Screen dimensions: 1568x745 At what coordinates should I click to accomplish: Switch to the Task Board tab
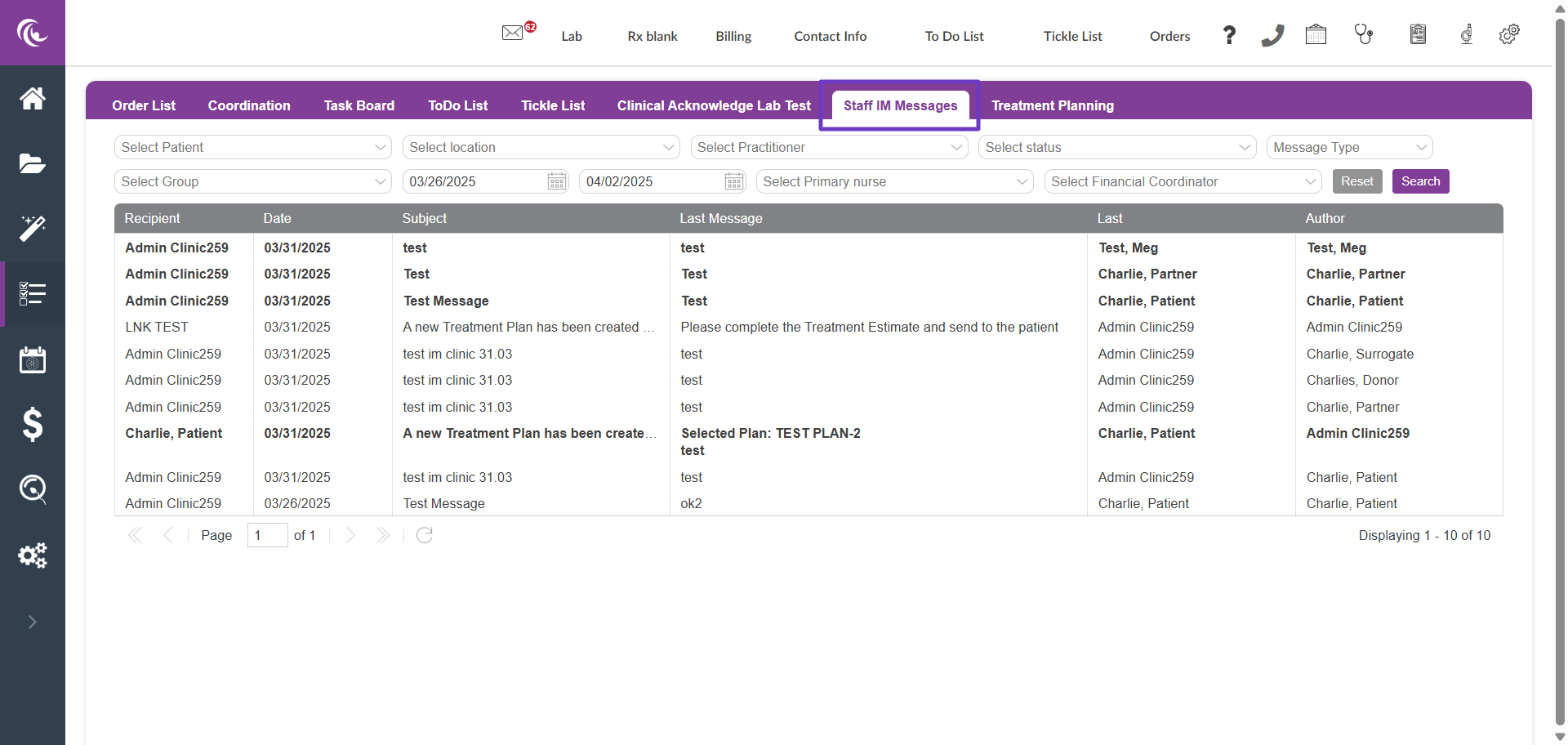click(x=359, y=105)
